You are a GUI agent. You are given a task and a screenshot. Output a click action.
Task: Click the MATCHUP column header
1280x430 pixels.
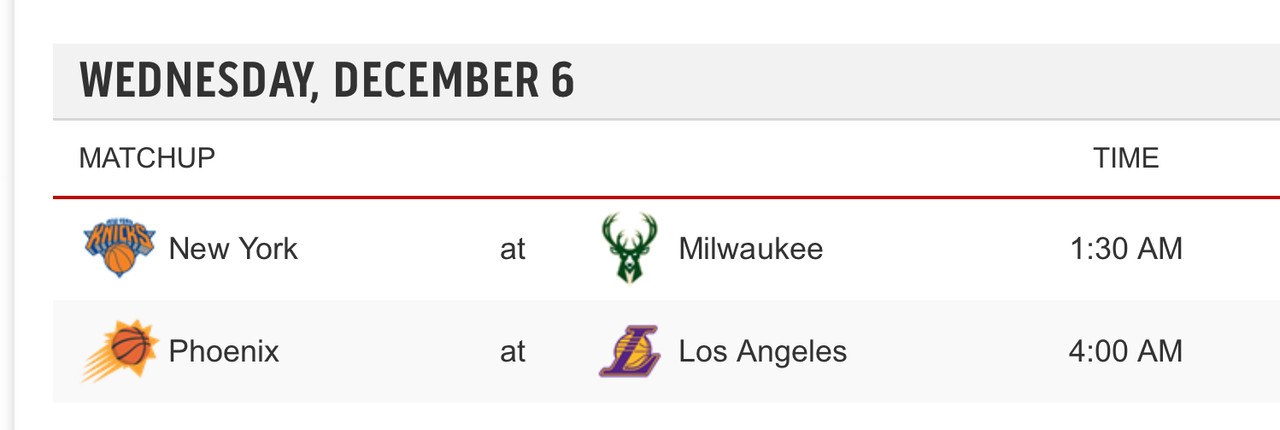(x=147, y=158)
